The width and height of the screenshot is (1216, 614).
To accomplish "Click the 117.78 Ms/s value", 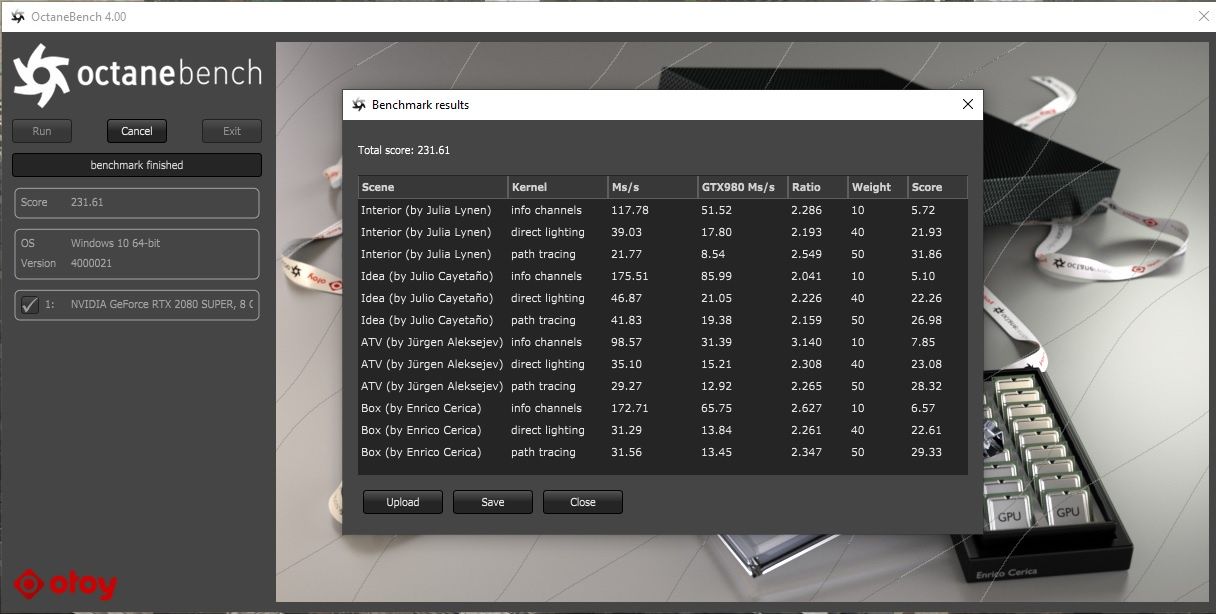I will (630, 210).
